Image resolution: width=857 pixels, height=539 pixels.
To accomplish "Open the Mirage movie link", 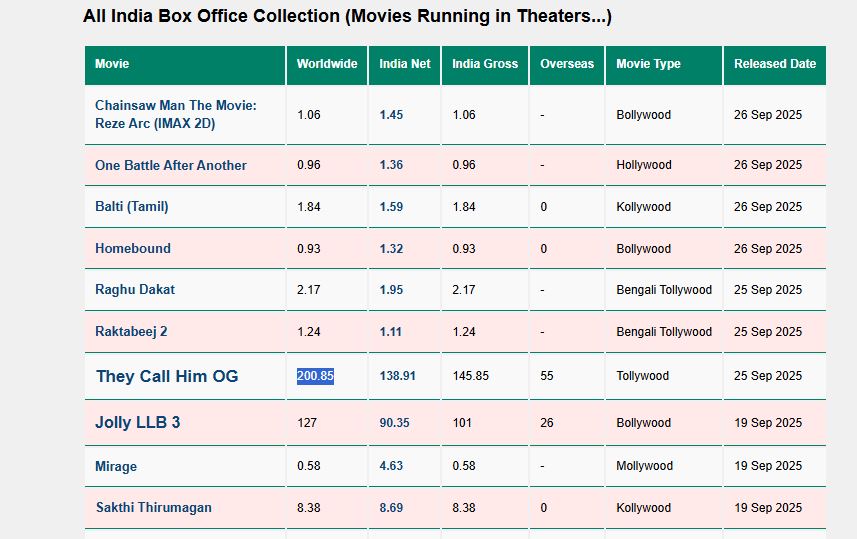I will tap(116, 466).
